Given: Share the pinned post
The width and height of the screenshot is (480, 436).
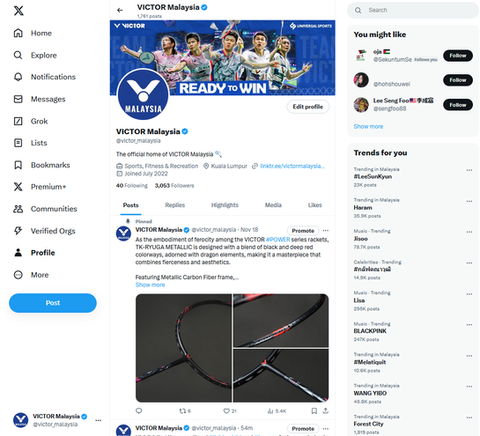Looking at the screenshot, I should [x=326, y=411].
